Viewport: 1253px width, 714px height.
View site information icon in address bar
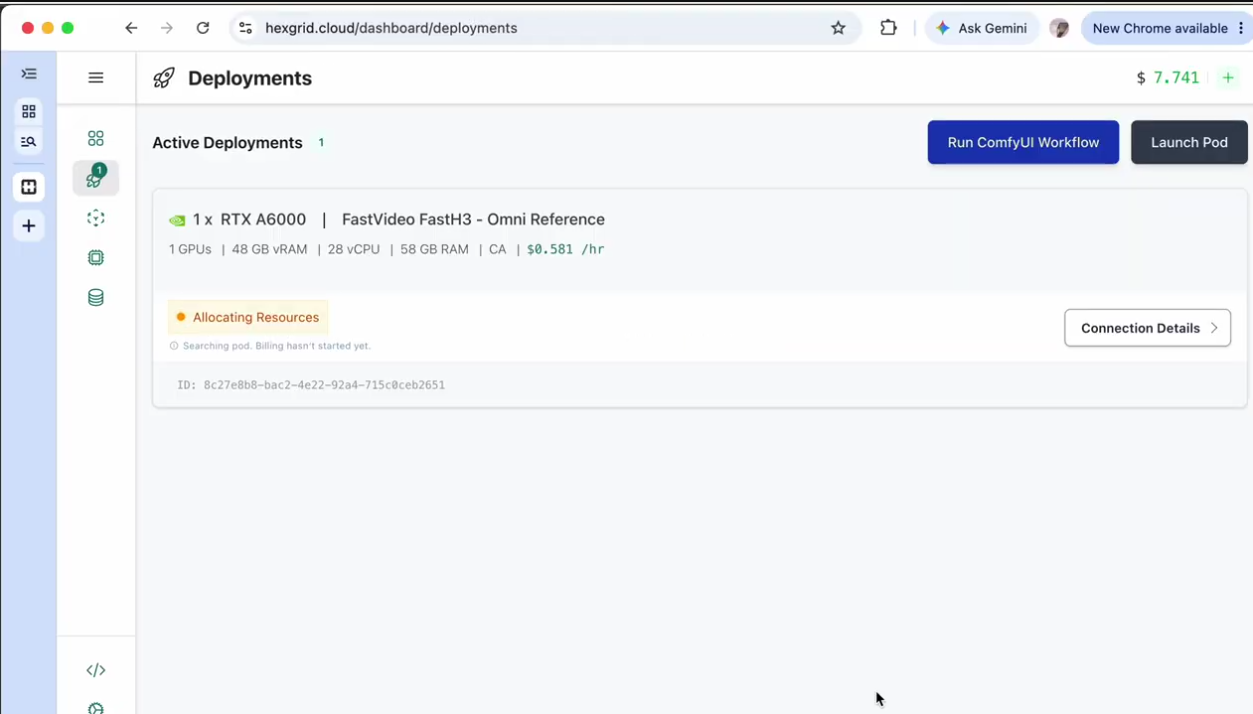tap(245, 28)
